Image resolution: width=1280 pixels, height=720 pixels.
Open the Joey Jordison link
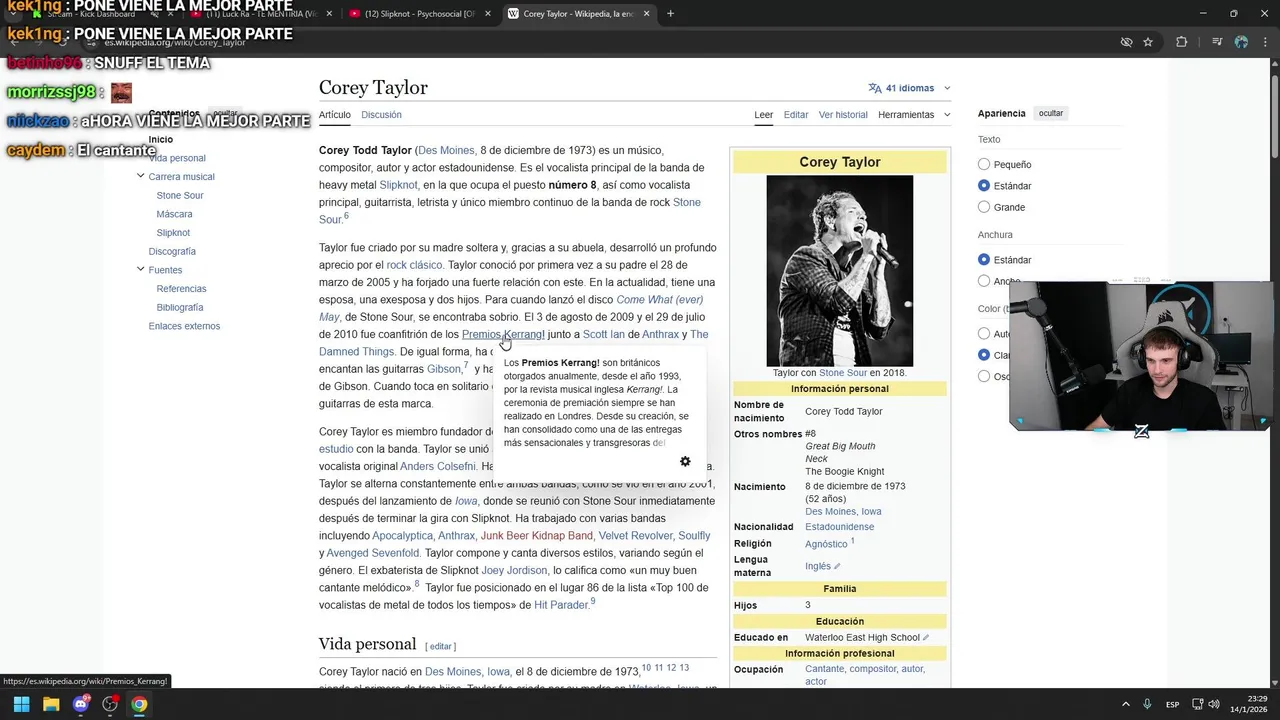coord(515,570)
